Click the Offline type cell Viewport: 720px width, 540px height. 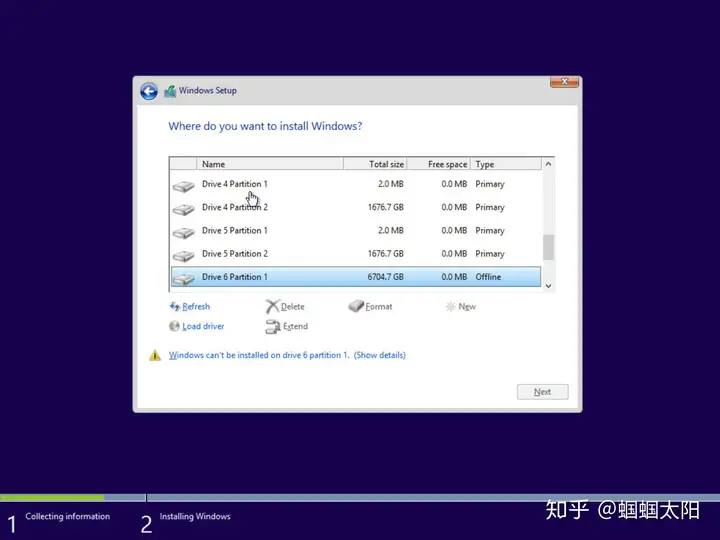tap(488, 277)
